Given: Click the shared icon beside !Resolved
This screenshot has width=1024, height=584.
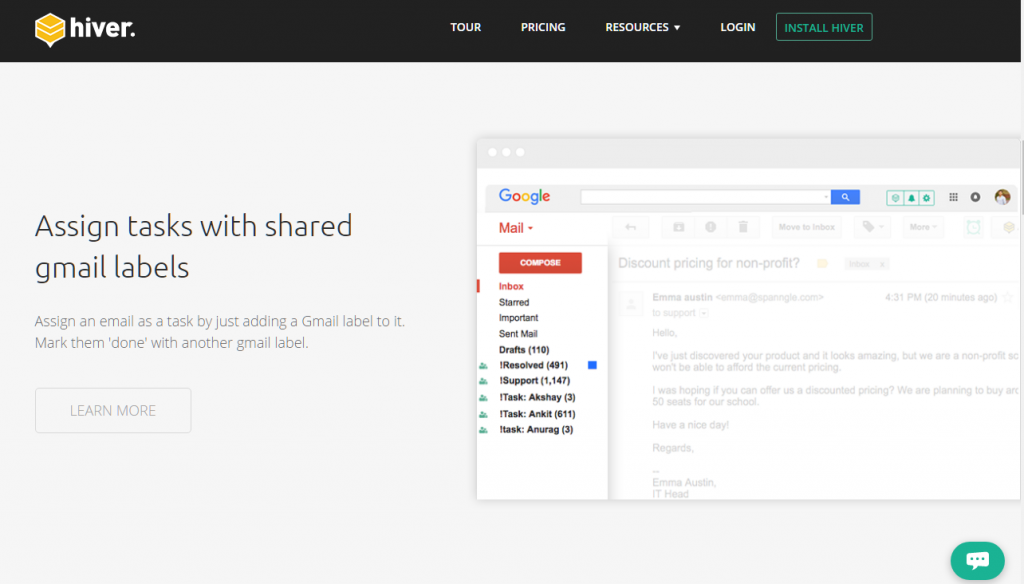Looking at the screenshot, I should click(x=483, y=366).
